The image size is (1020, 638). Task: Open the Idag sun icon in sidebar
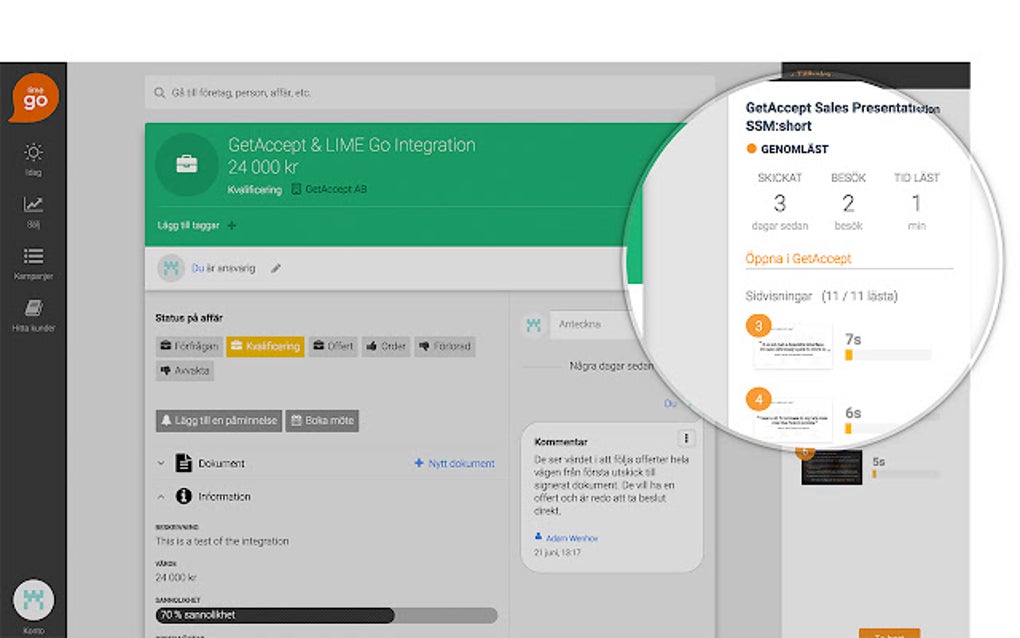[33, 152]
